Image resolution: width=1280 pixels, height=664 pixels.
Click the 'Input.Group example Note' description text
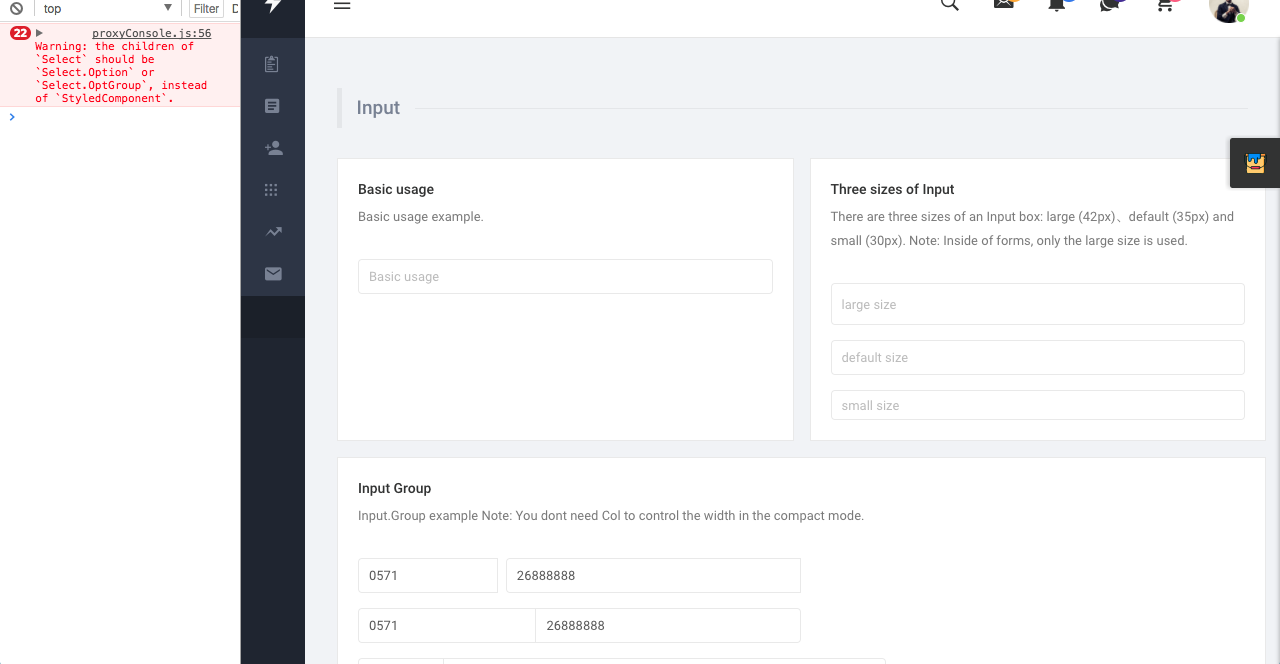click(611, 516)
